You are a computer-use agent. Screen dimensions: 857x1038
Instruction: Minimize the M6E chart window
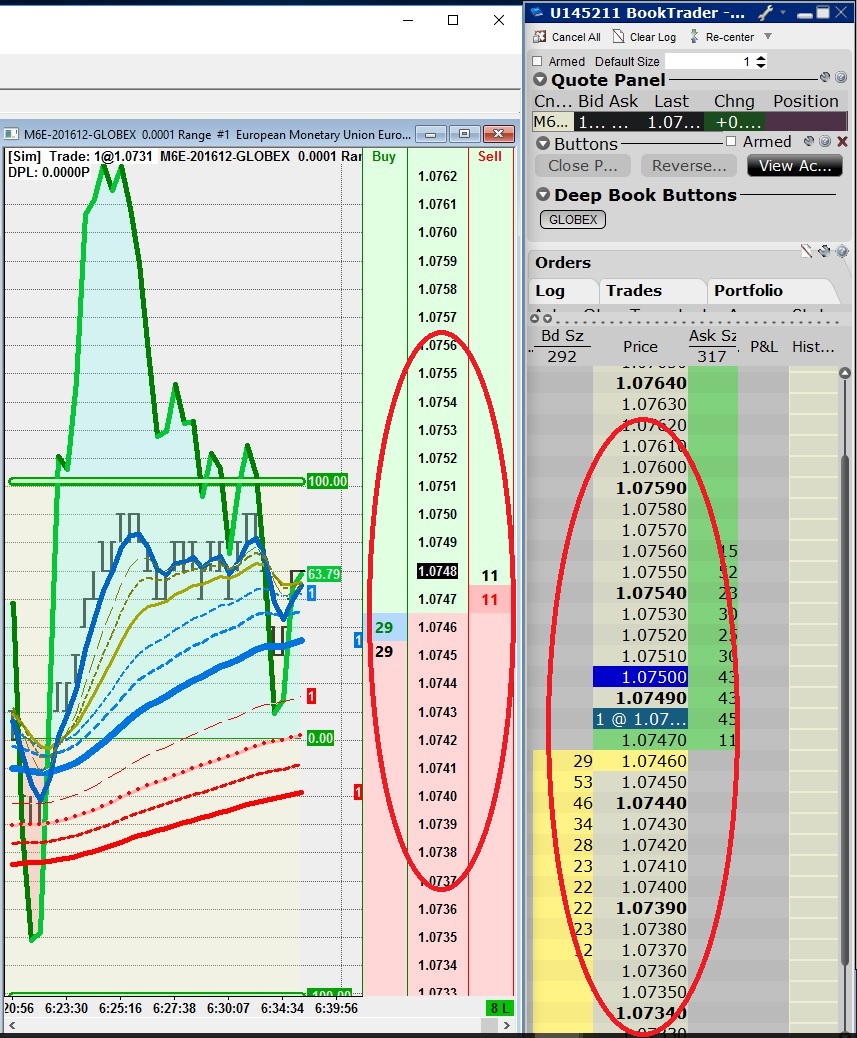[x=431, y=134]
